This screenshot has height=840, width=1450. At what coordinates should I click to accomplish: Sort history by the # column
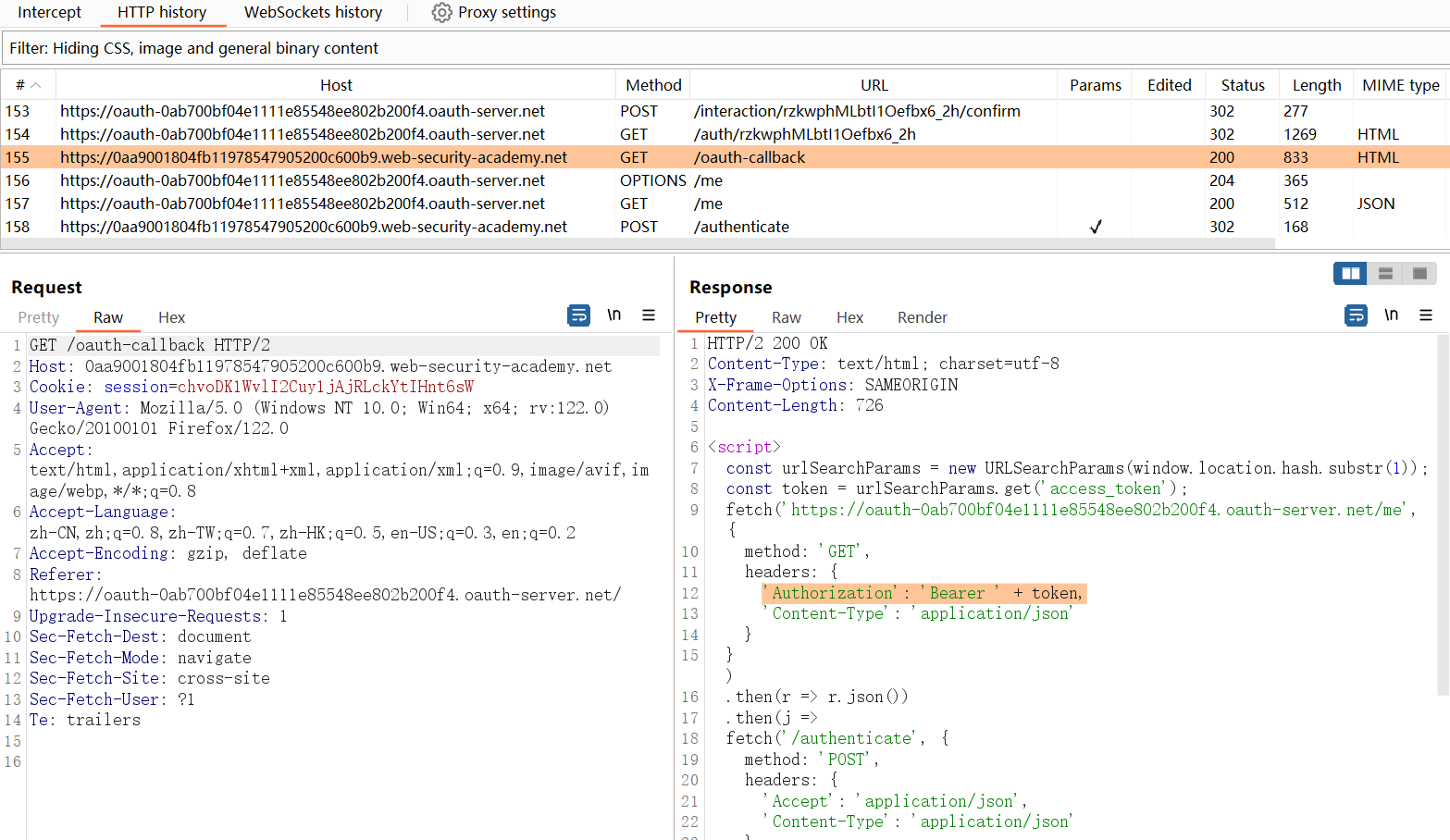click(x=28, y=85)
